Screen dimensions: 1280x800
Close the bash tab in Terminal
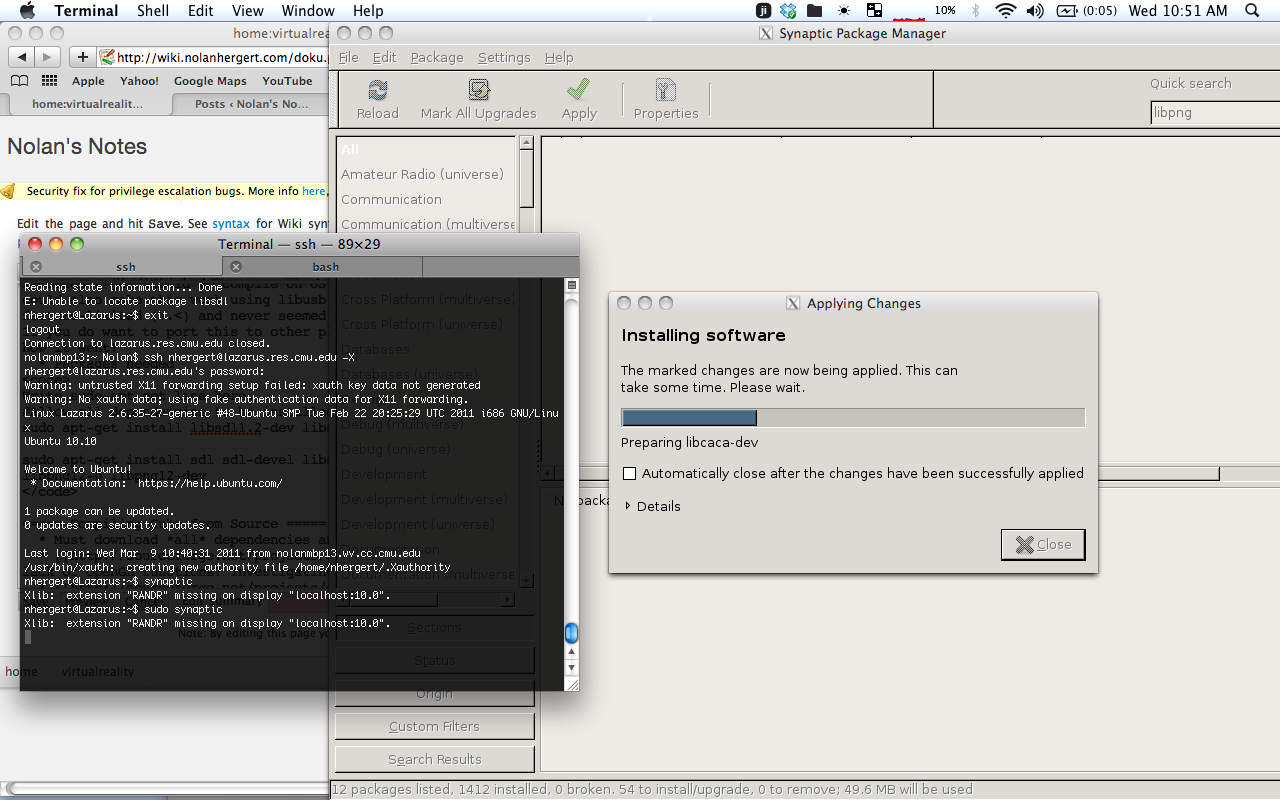point(236,267)
